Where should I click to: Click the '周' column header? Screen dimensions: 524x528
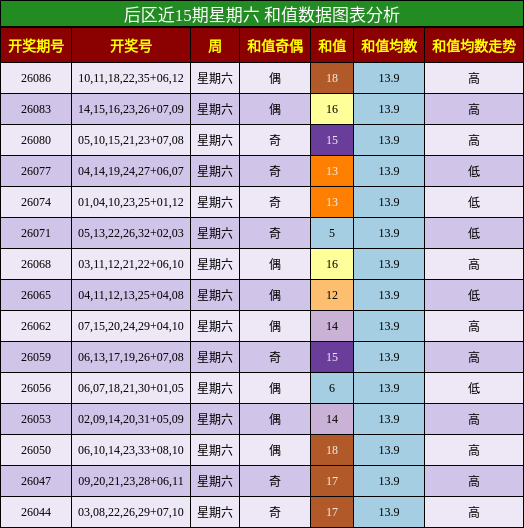[215, 46]
